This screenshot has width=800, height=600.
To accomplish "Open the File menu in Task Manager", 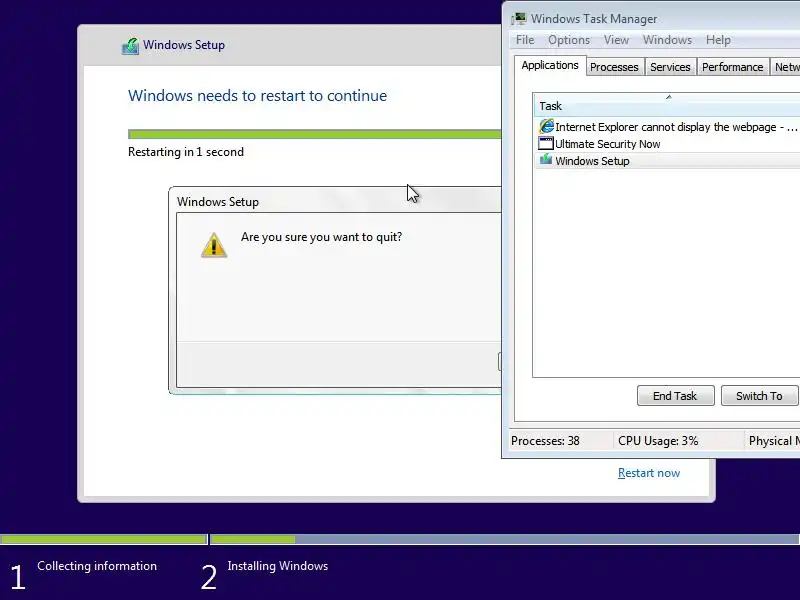I will 524,40.
